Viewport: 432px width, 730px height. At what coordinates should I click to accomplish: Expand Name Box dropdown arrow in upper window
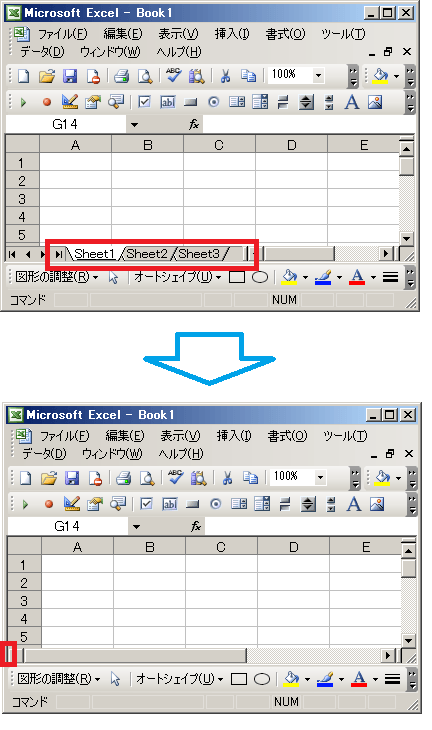point(135,125)
